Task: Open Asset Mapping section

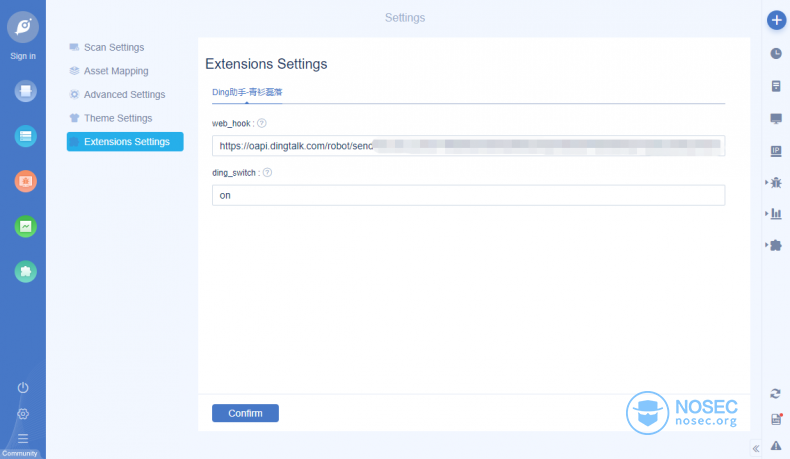Action: (x=116, y=71)
